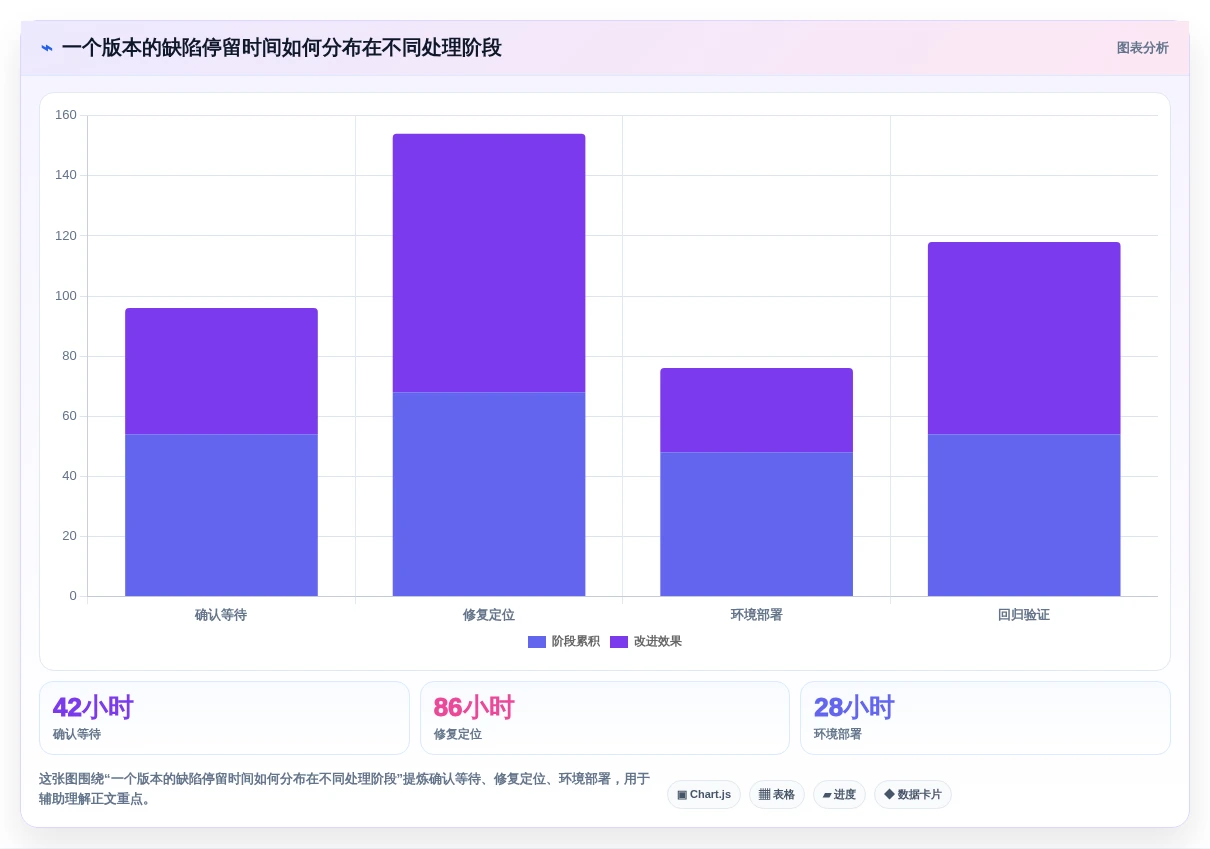This screenshot has height=849, width=1210.
Task: Click the Chart.js tag chip
Action: pyautogui.click(x=704, y=795)
